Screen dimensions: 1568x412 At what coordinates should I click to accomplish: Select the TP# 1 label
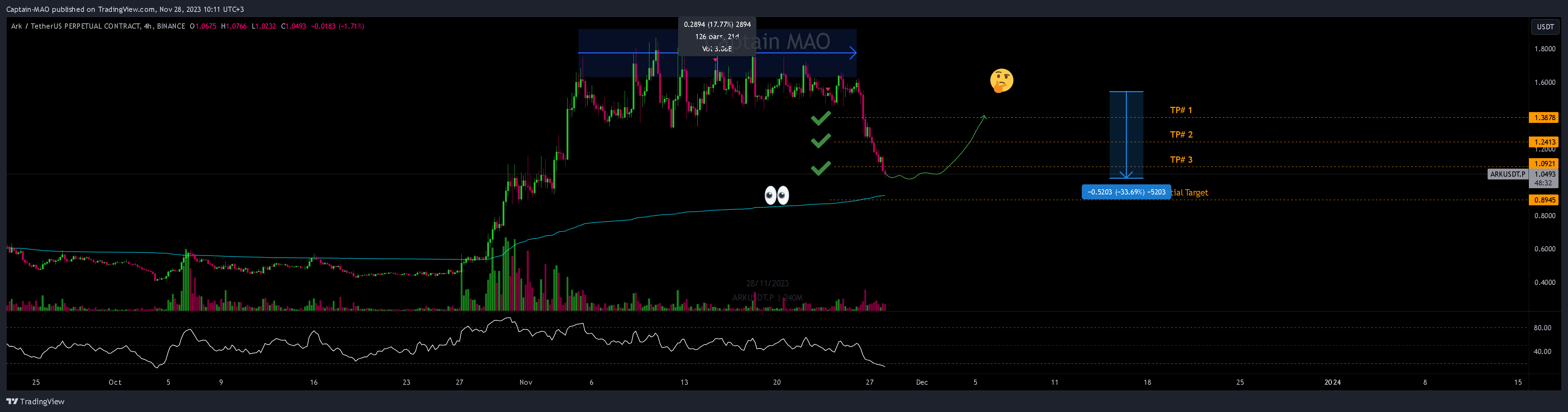[x=1181, y=110]
